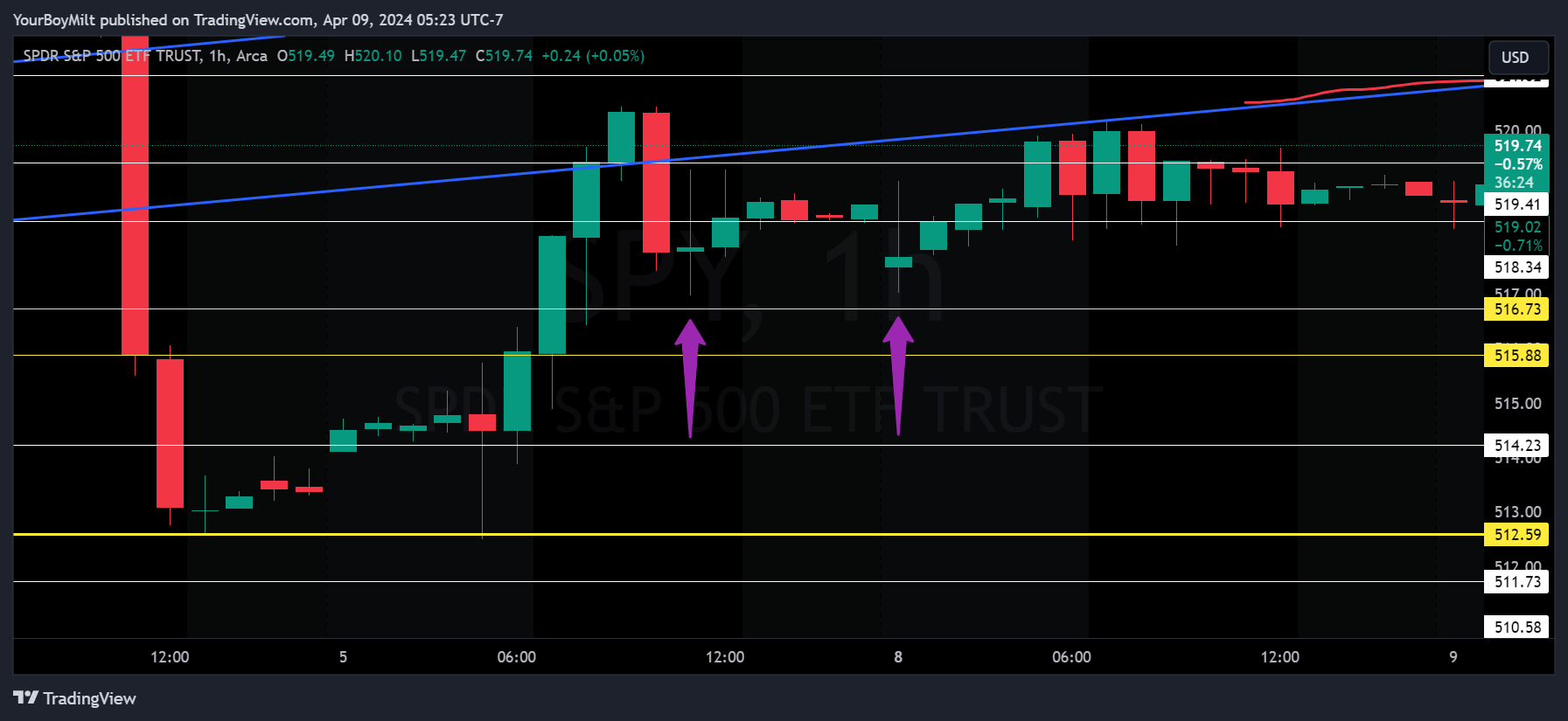This screenshot has width=1568, height=721.
Task: Select the 510.58 price level label
Action: (x=1516, y=627)
